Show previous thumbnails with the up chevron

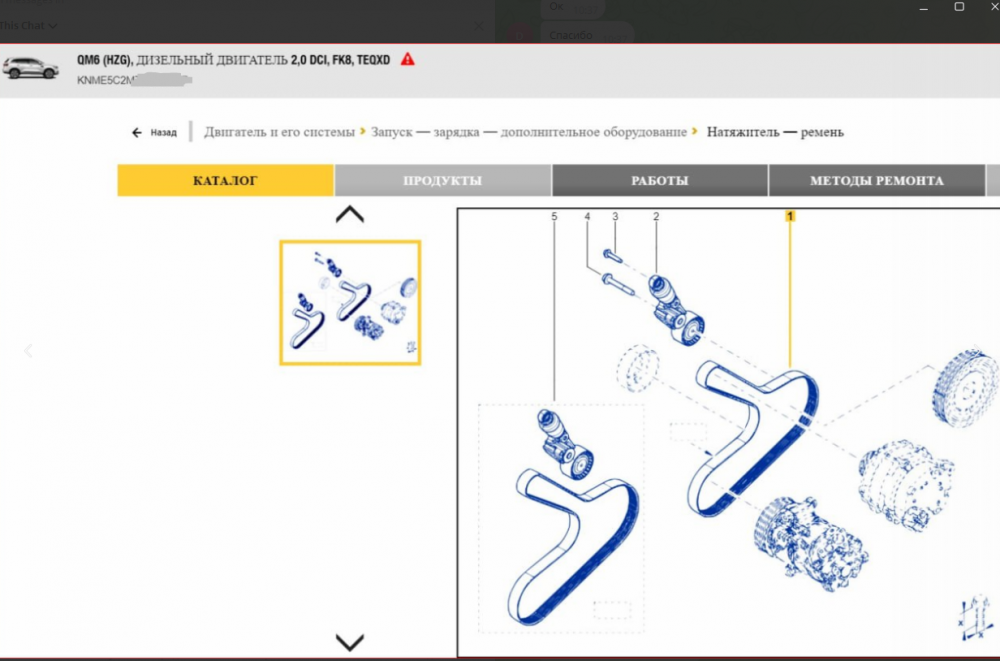click(349, 214)
